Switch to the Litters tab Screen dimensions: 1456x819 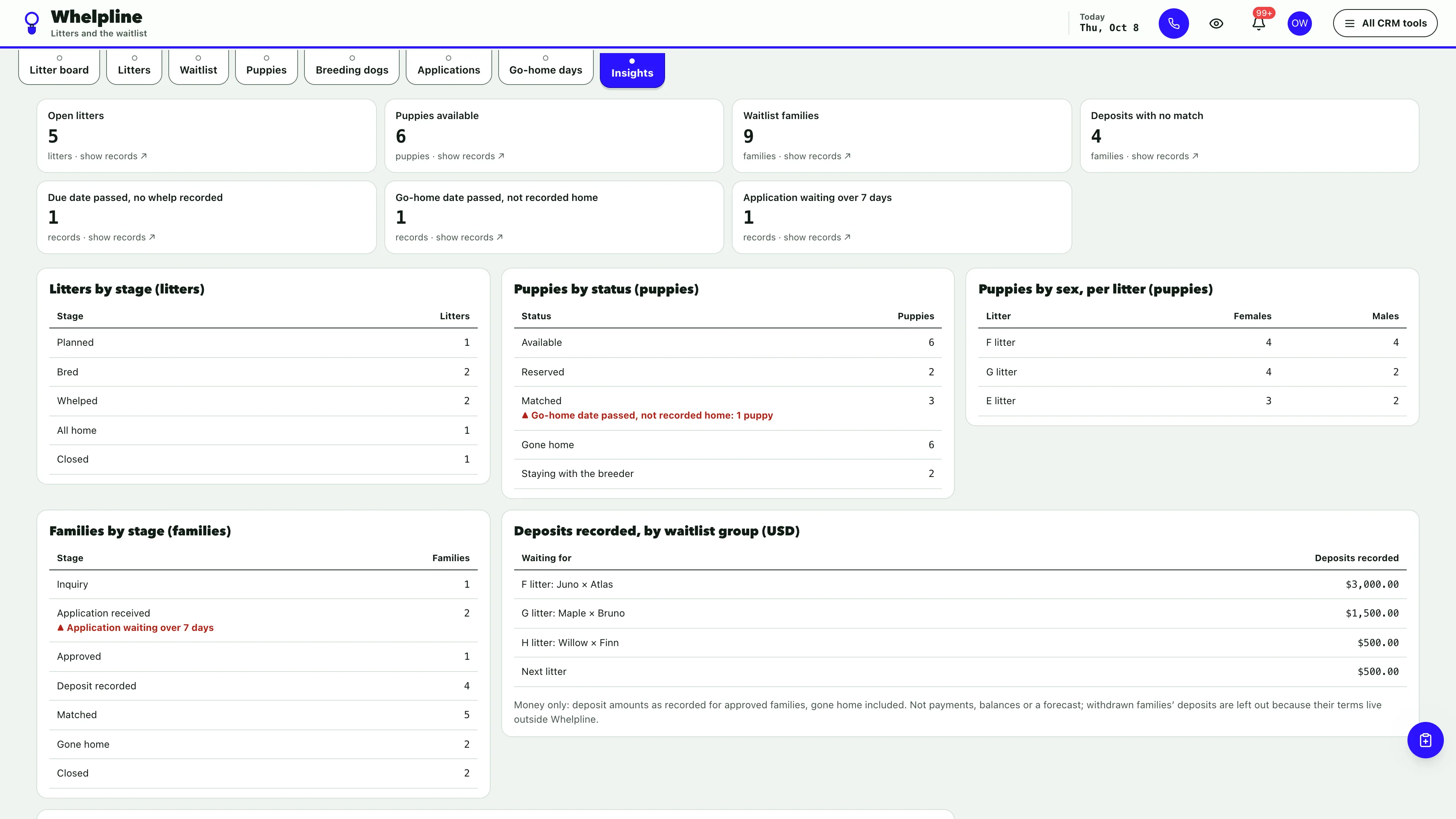[134, 67]
